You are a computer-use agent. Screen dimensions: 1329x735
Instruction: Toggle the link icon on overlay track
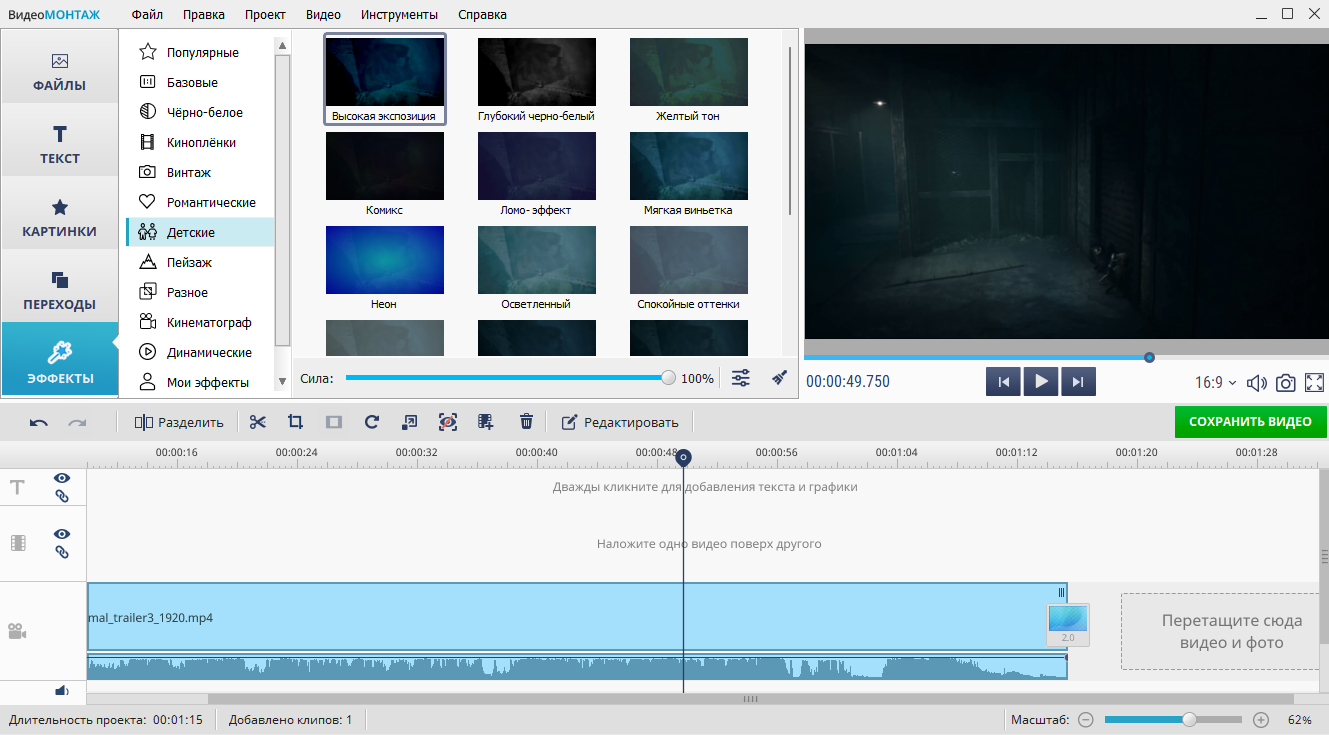coord(62,552)
